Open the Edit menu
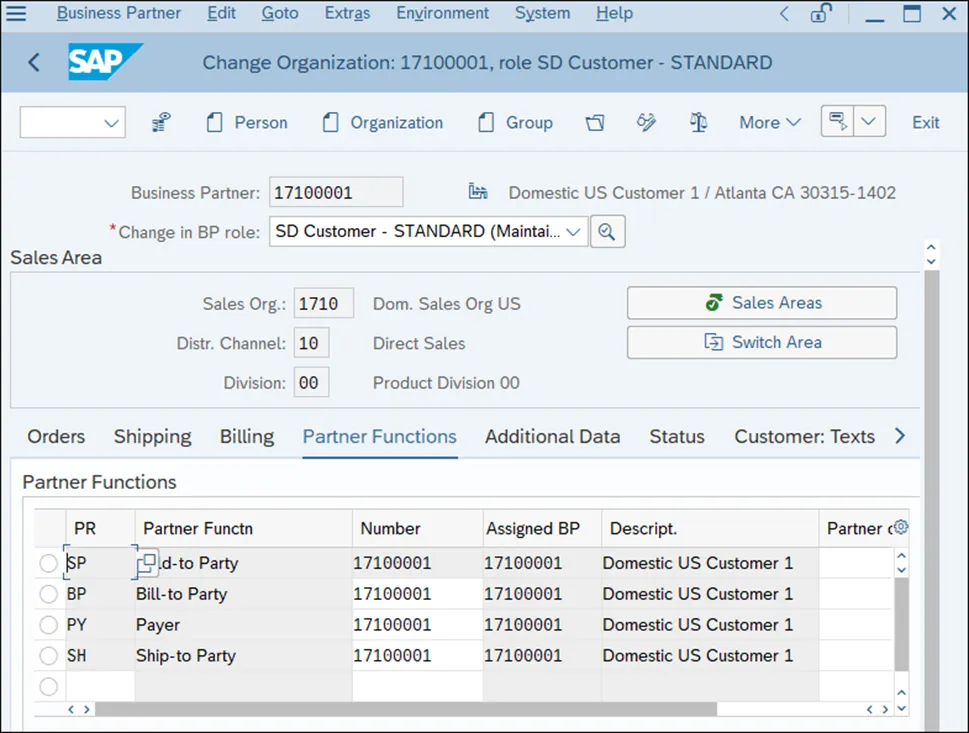Image resolution: width=969 pixels, height=733 pixels. coord(221,13)
